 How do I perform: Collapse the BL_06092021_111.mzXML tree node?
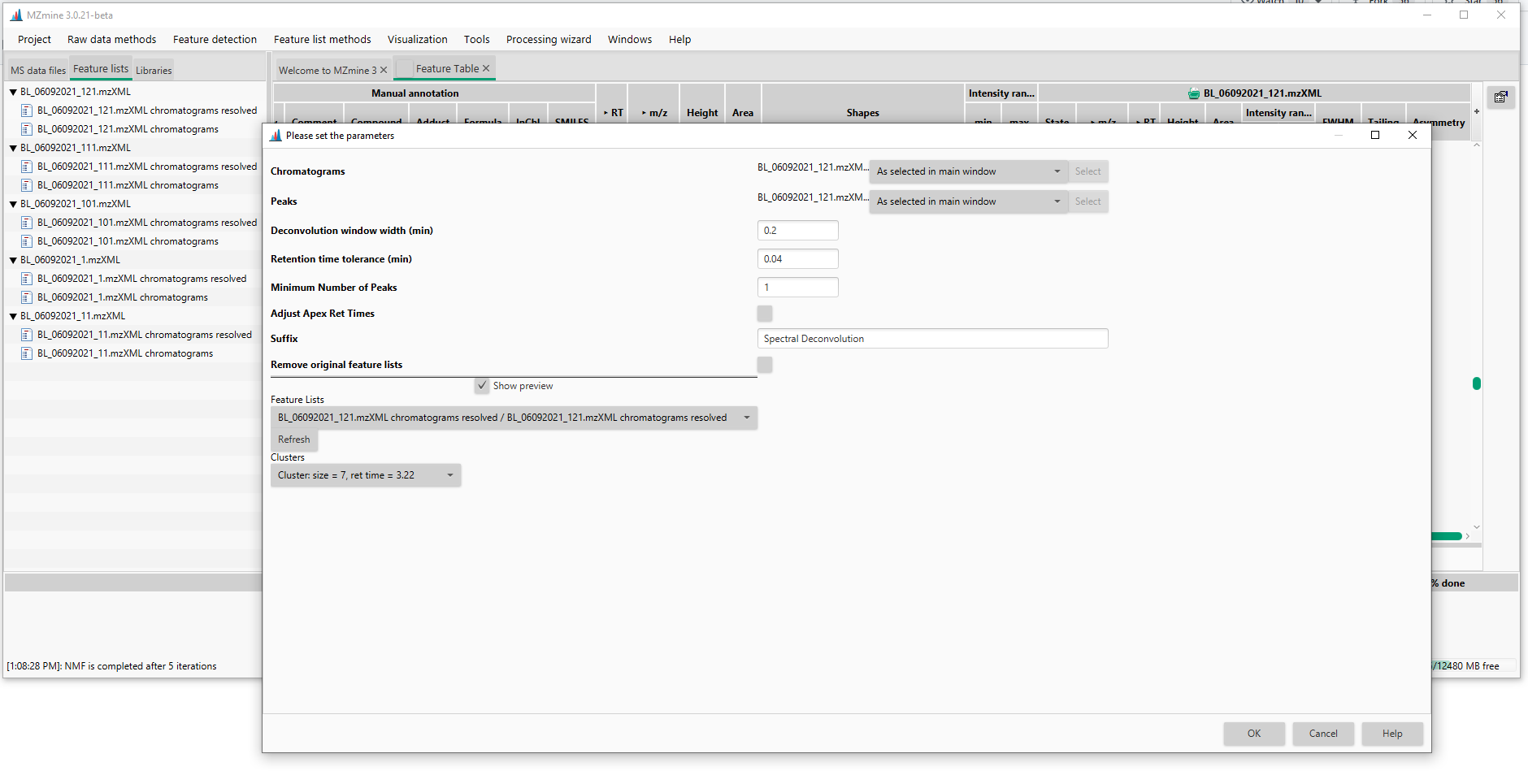[x=12, y=147]
